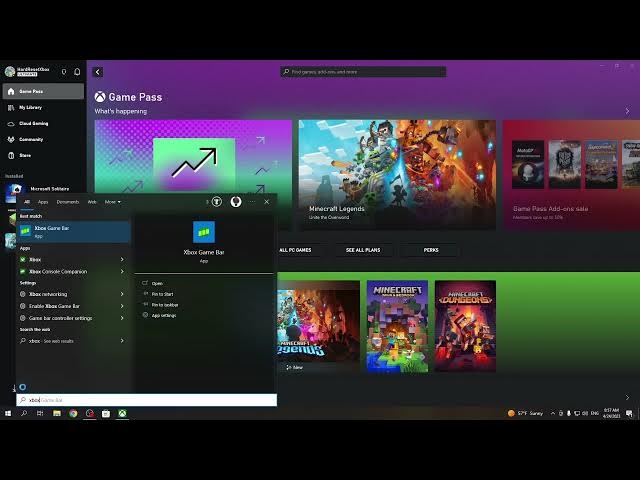Image resolution: width=640 pixels, height=480 pixels.
Task: Select the Xbox Game Bar best match
Action: coord(73,231)
